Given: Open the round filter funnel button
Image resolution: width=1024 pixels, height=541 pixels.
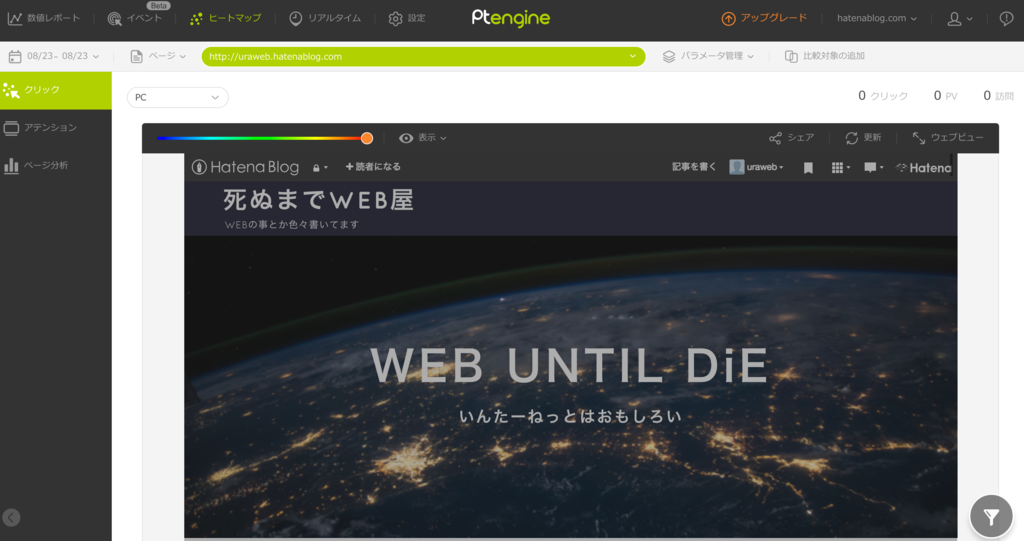Looking at the screenshot, I should coord(991,517).
